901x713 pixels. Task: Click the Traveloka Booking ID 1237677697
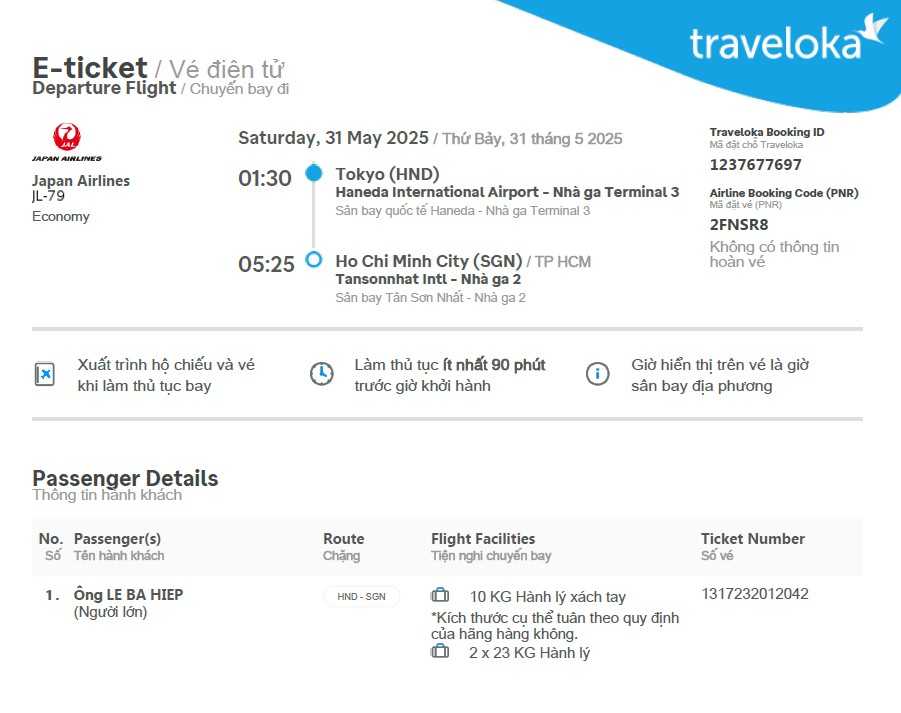coord(755,165)
